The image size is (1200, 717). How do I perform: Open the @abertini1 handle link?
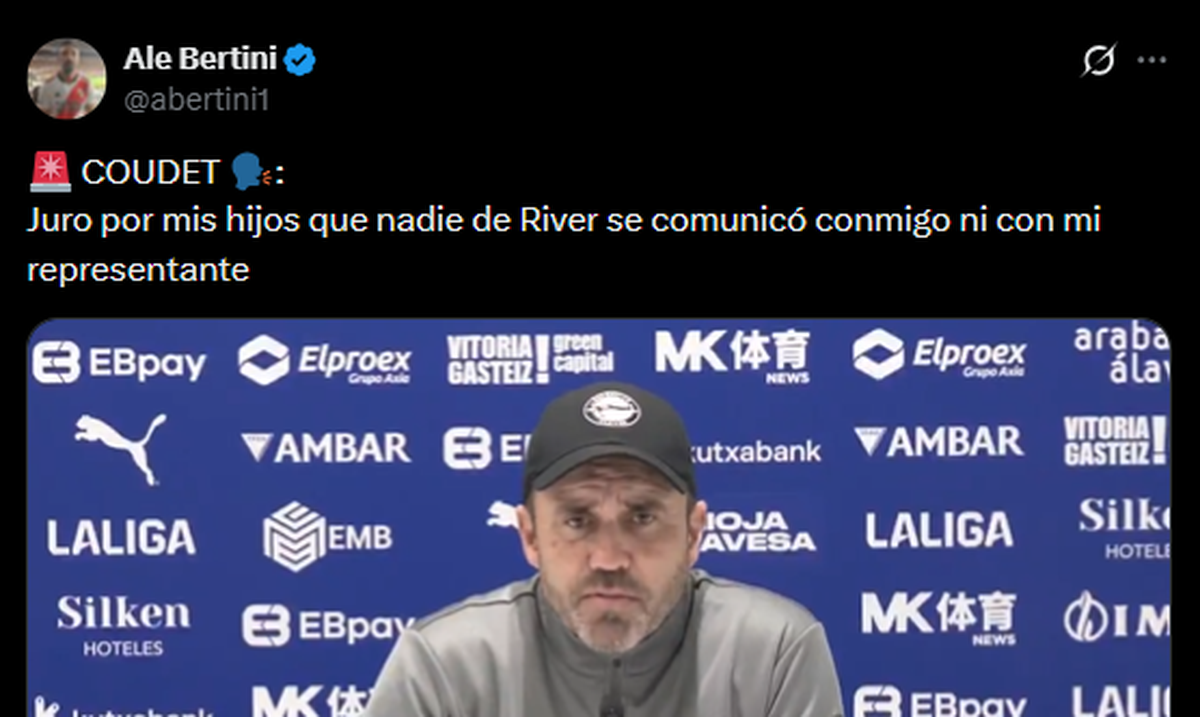click(x=196, y=100)
